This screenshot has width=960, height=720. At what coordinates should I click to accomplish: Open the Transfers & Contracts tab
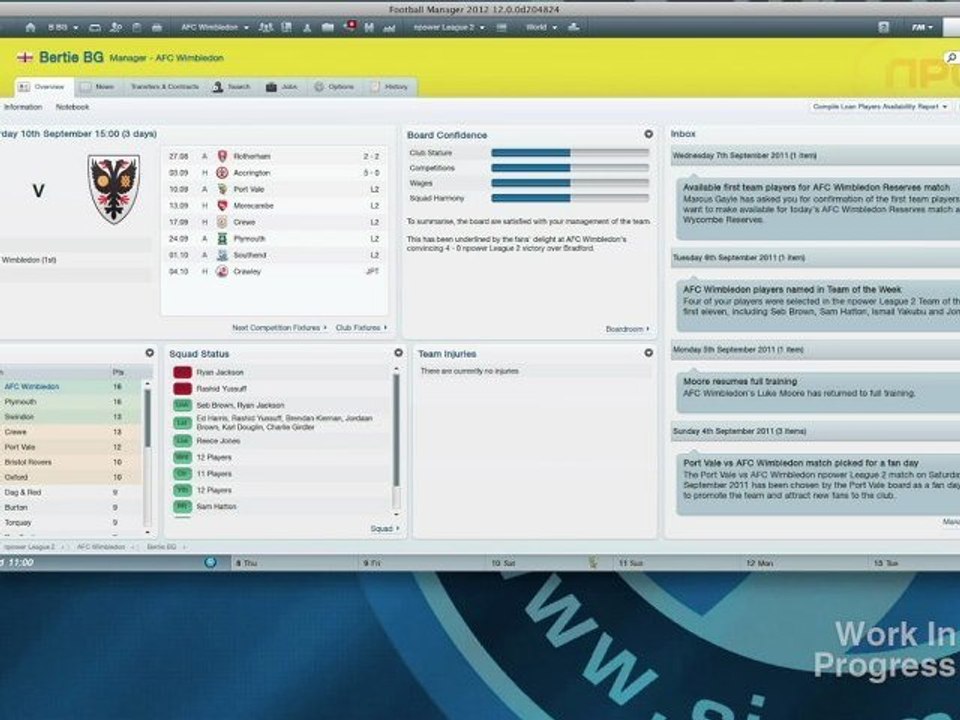tap(165, 87)
